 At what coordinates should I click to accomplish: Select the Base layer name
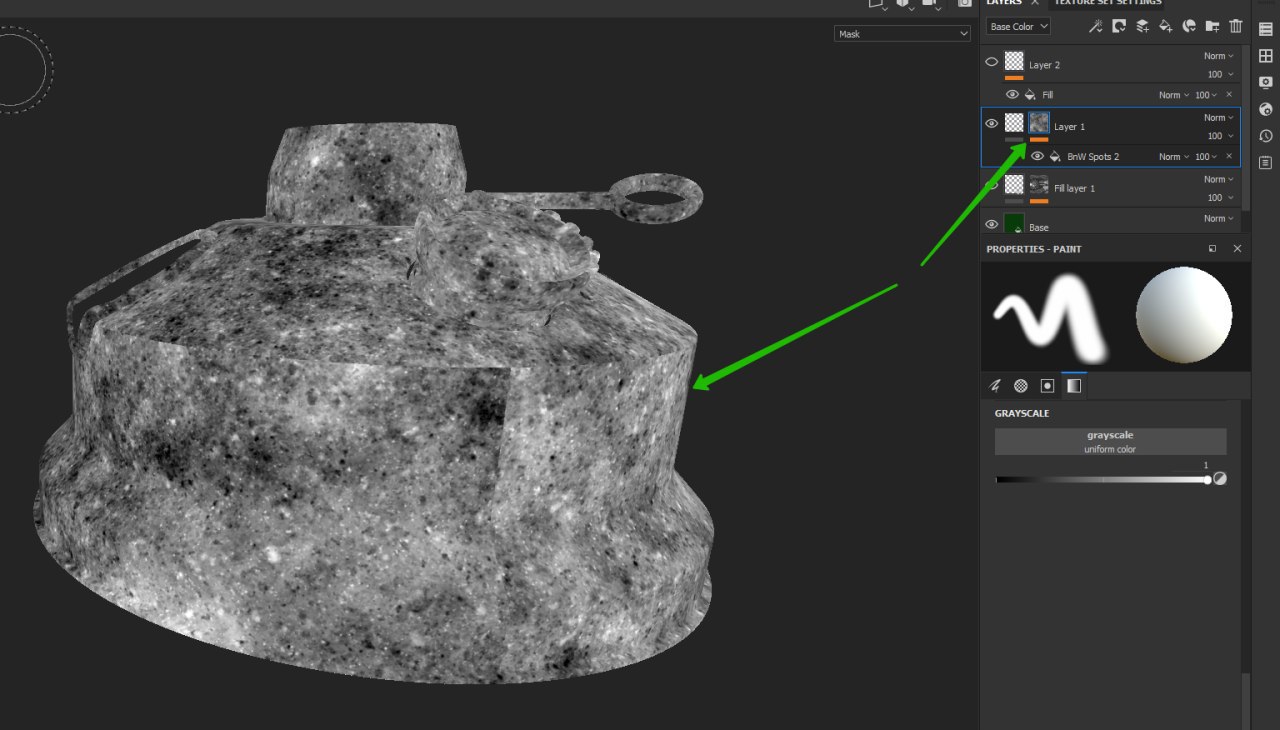pyautogui.click(x=1039, y=228)
